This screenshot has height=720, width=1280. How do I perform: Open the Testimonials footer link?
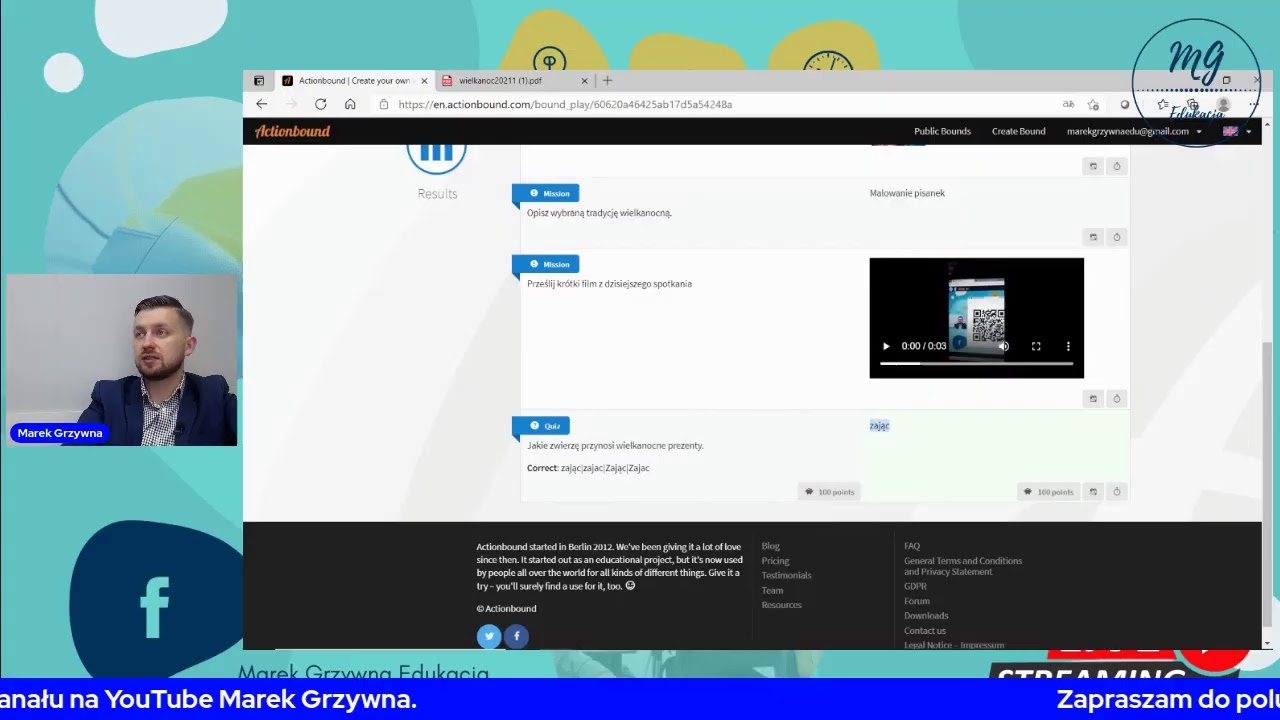786,575
